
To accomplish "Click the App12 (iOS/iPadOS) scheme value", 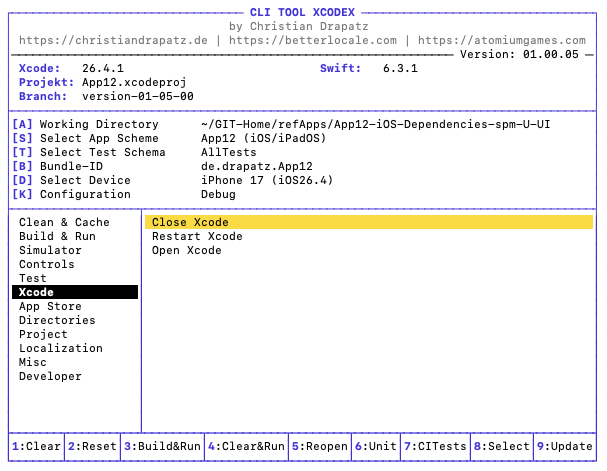I will tap(264, 138).
